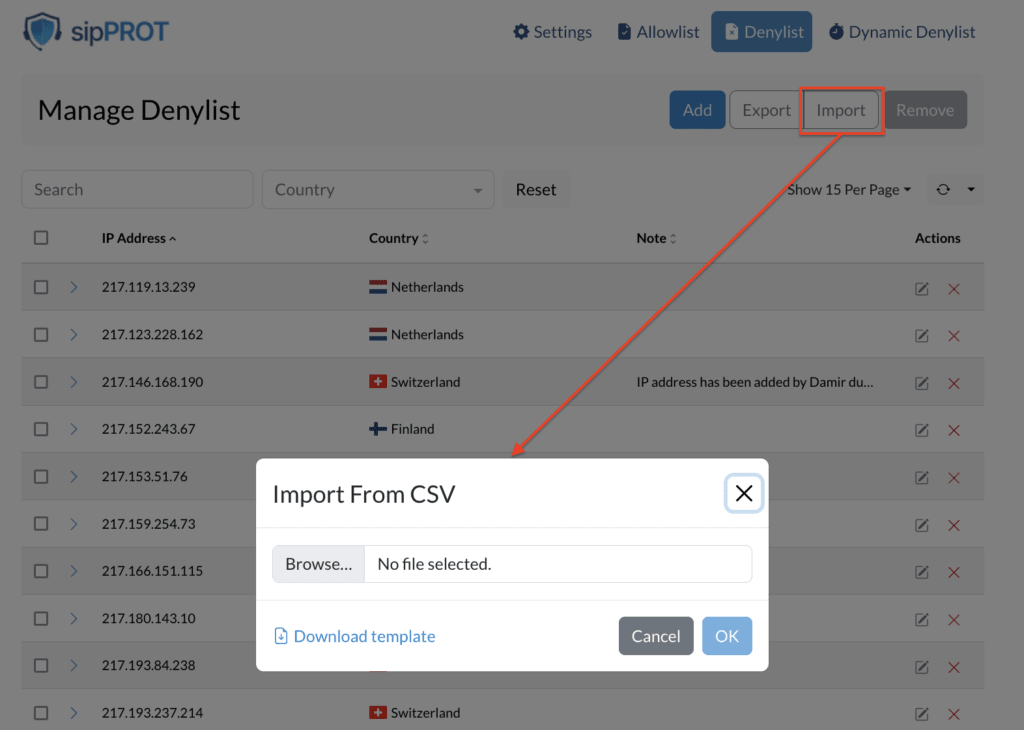Viewport: 1024px width, 730px height.
Task: Delete the 217.146.168.190 entry
Action: pyautogui.click(x=953, y=383)
